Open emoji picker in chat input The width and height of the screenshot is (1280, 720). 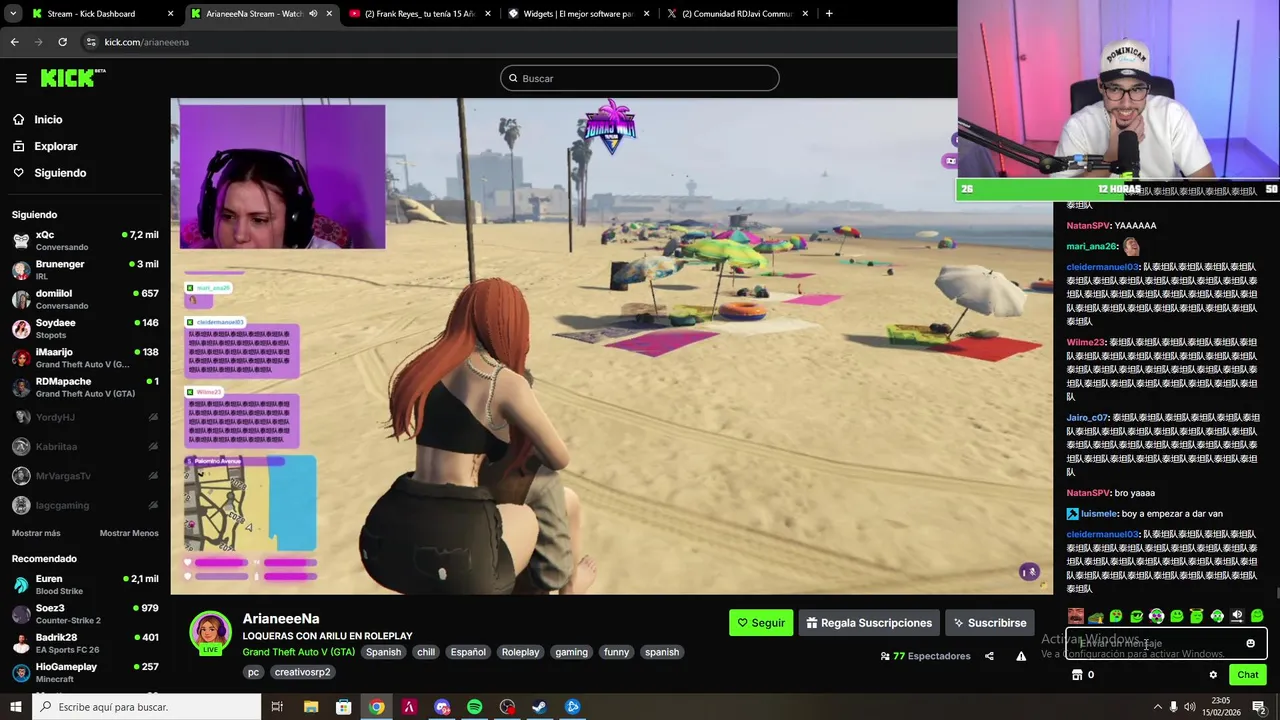point(1250,644)
